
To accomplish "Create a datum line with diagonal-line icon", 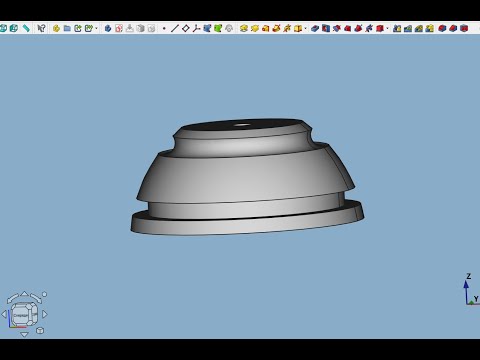I will click(174, 28).
